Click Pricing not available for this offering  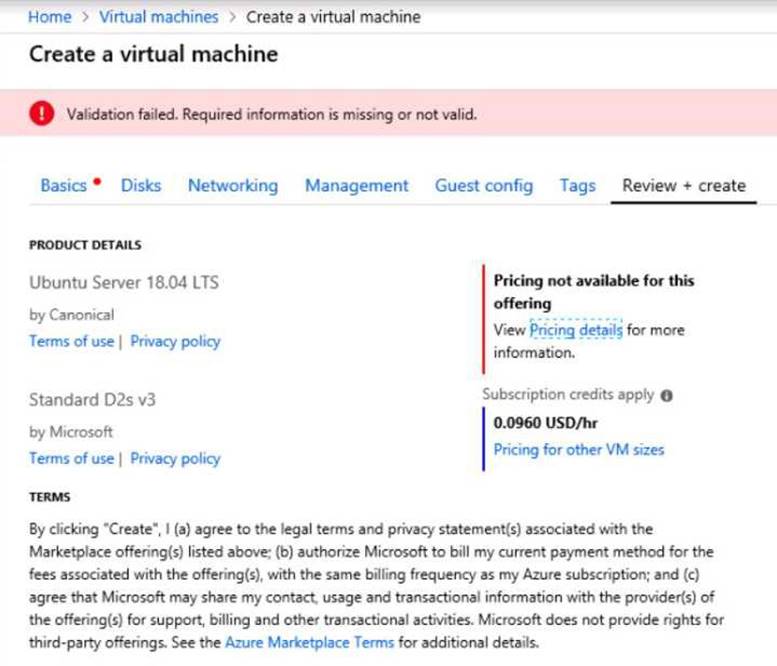pyautogui.click(x=594, y=291)
